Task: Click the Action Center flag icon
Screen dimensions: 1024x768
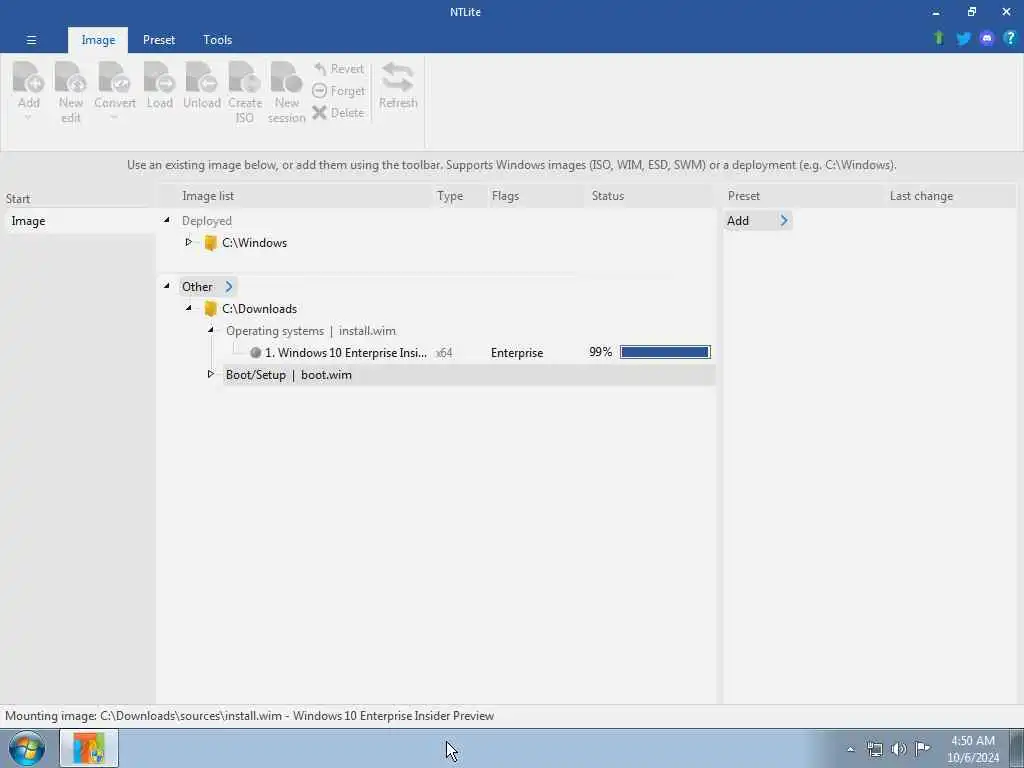Action: click(922, 748)
